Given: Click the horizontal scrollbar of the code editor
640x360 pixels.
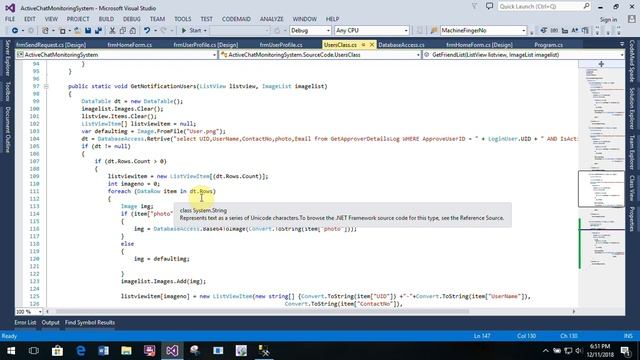Looking at the screenshot, I should (310, 311).
